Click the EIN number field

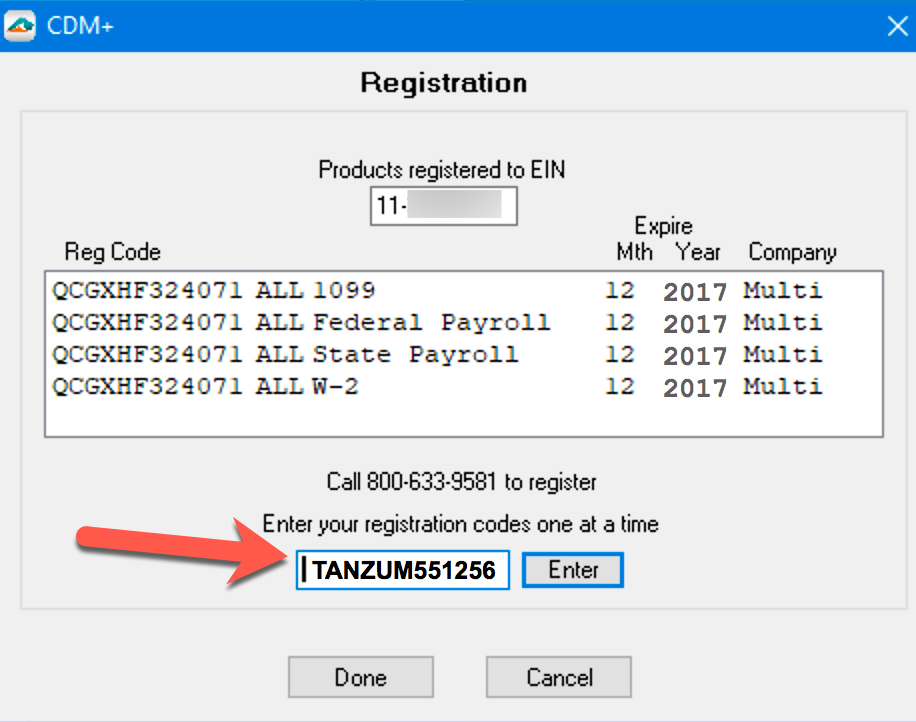click(443, 207)
